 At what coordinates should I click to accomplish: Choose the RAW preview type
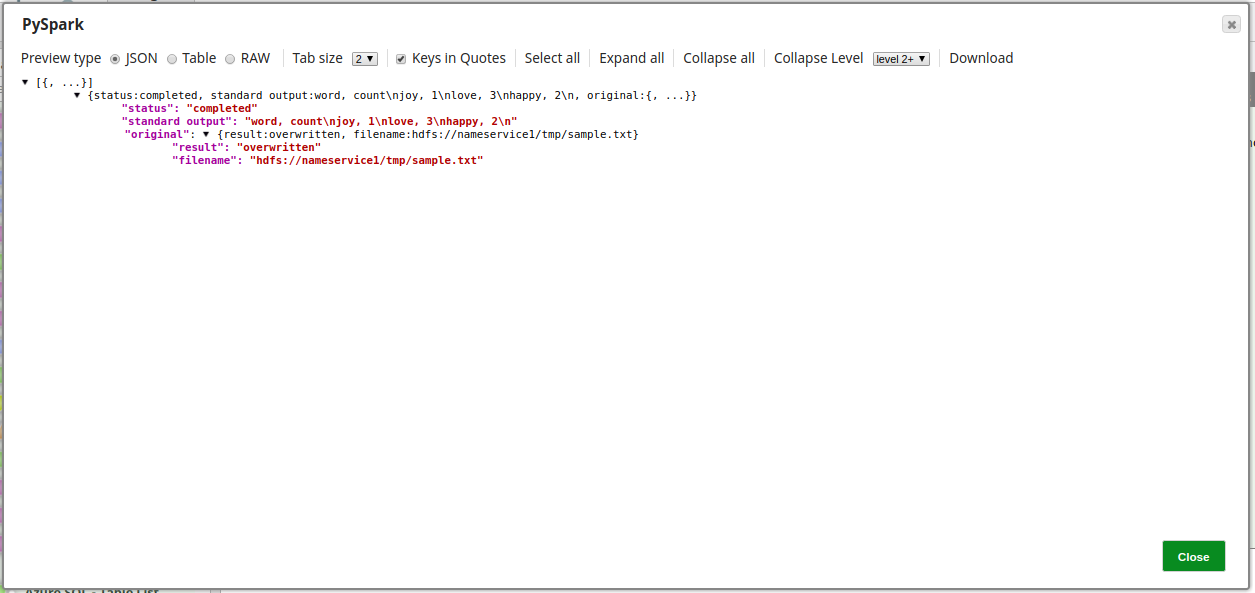coord(230,59)
